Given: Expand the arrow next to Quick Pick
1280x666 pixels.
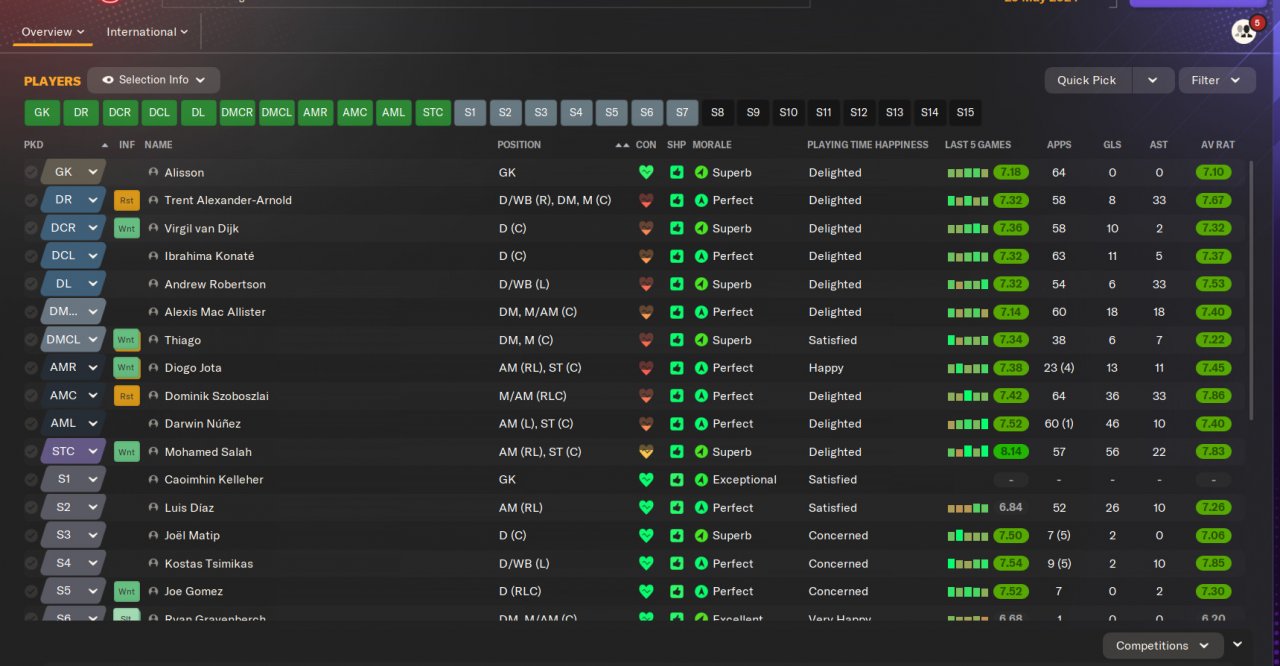Looking at the screenshot, I should [1152, 80].
